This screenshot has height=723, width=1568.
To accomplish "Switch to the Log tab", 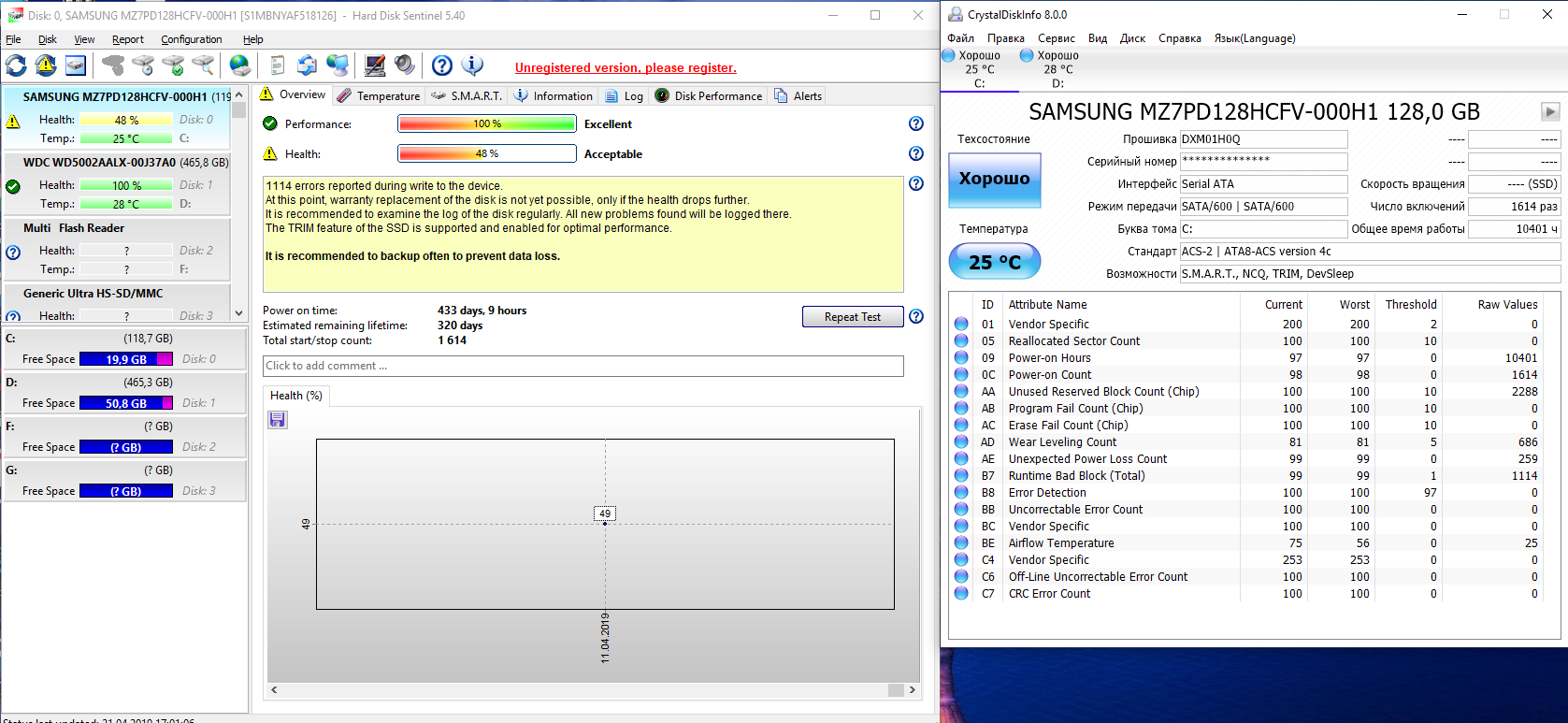I will pos(625,95).
